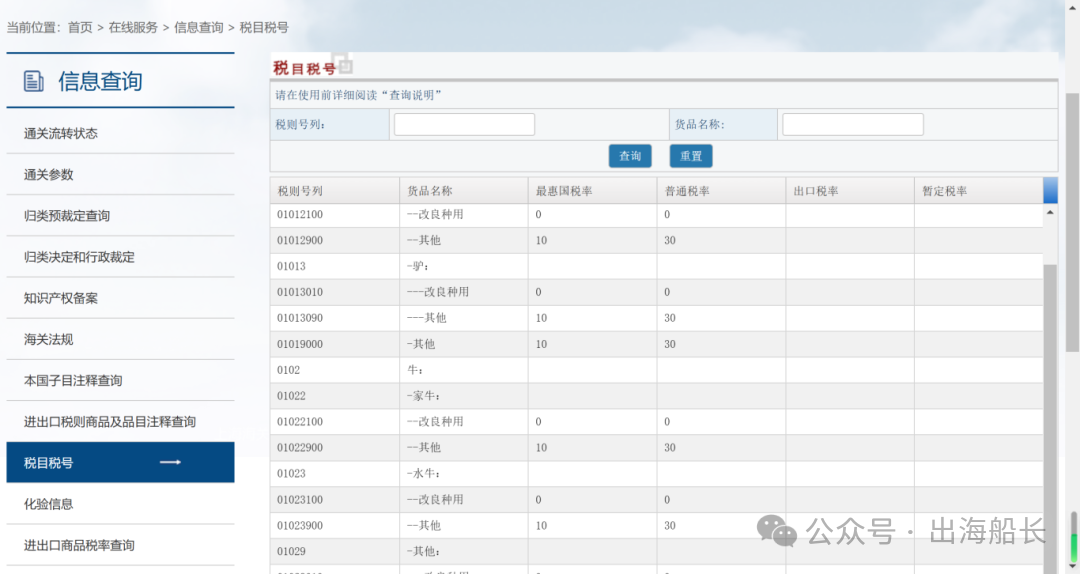
Task: Click the 重置 reset button
Action: pyautogui.click(x=691, y=156)
